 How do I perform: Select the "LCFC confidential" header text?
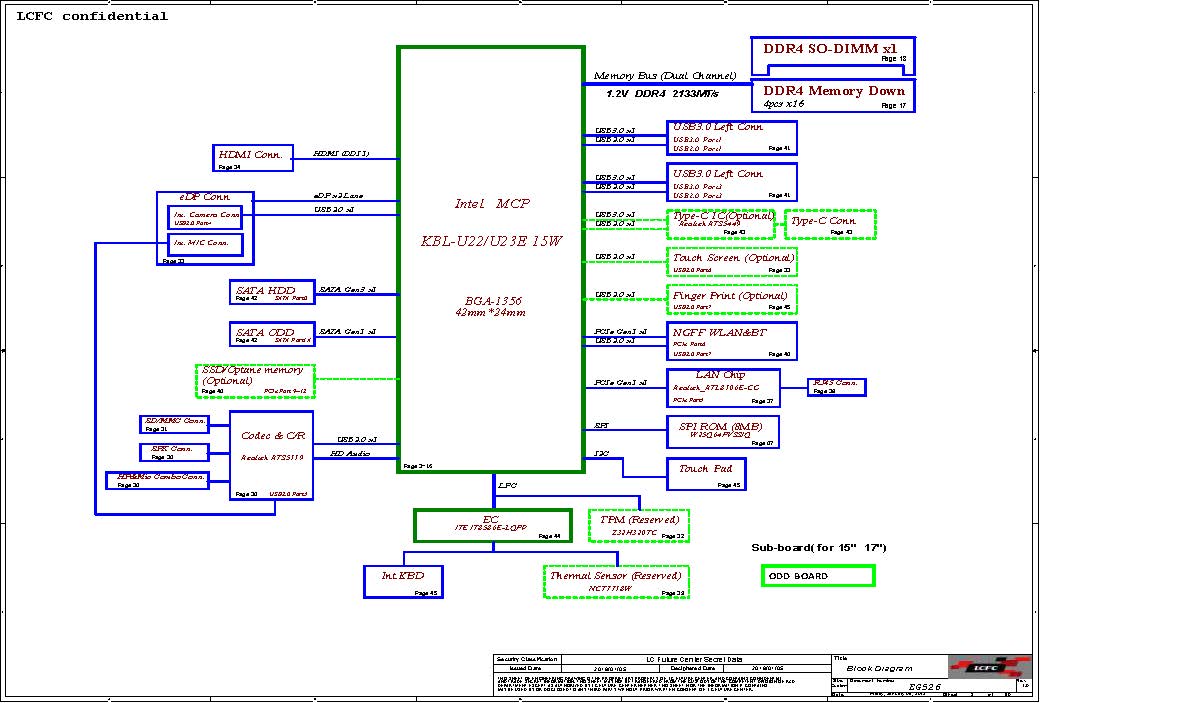[x=92, y=16]
